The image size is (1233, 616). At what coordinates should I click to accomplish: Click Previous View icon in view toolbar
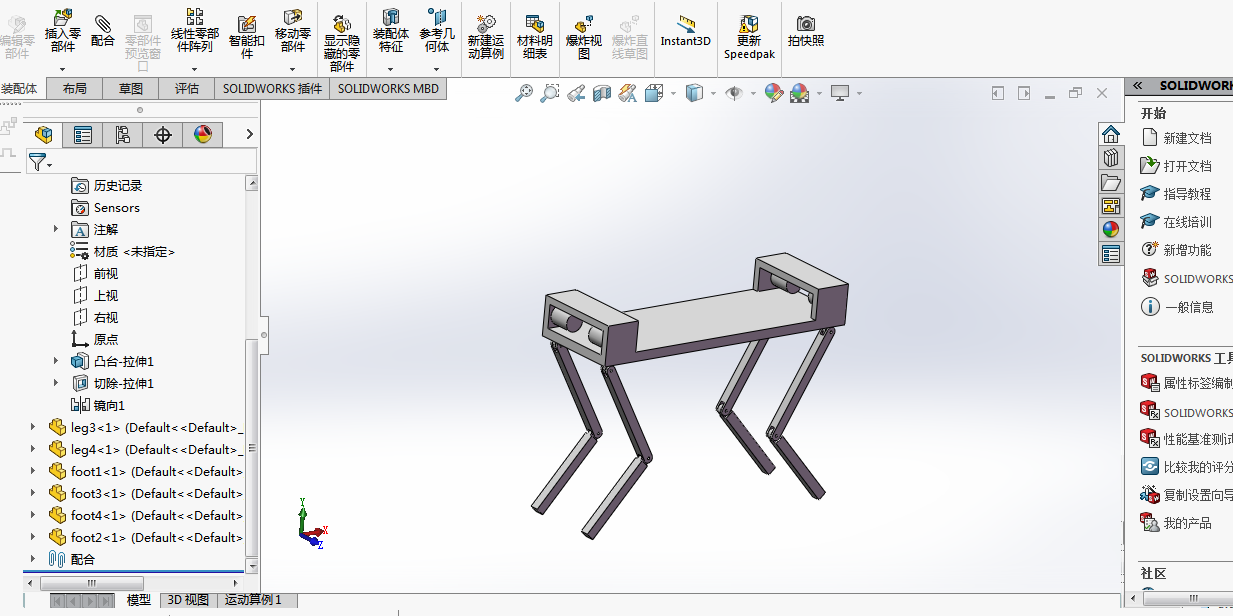pyautogui.click(x=576, y=93)
